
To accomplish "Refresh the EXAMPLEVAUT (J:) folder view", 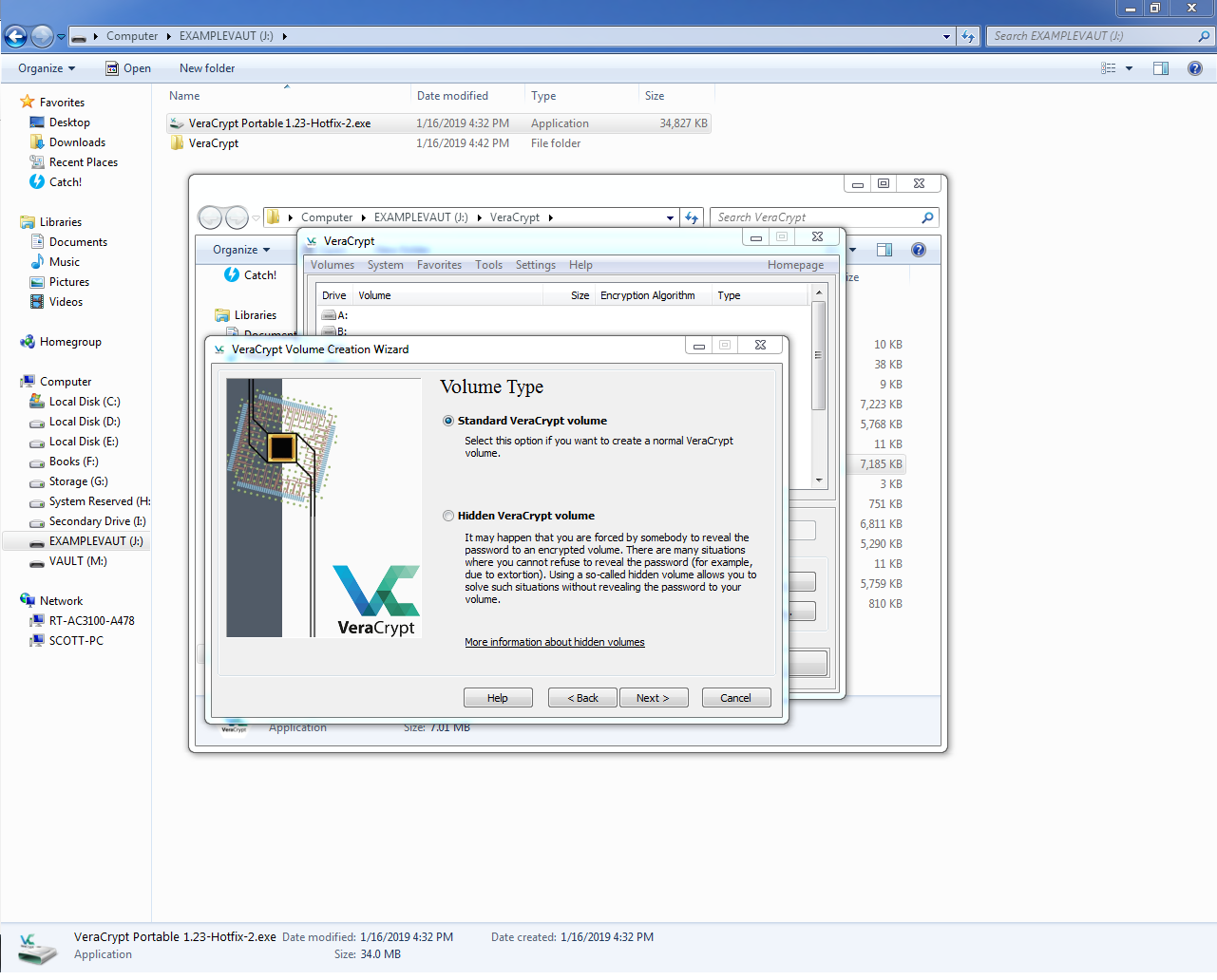I will coord(968,37).
